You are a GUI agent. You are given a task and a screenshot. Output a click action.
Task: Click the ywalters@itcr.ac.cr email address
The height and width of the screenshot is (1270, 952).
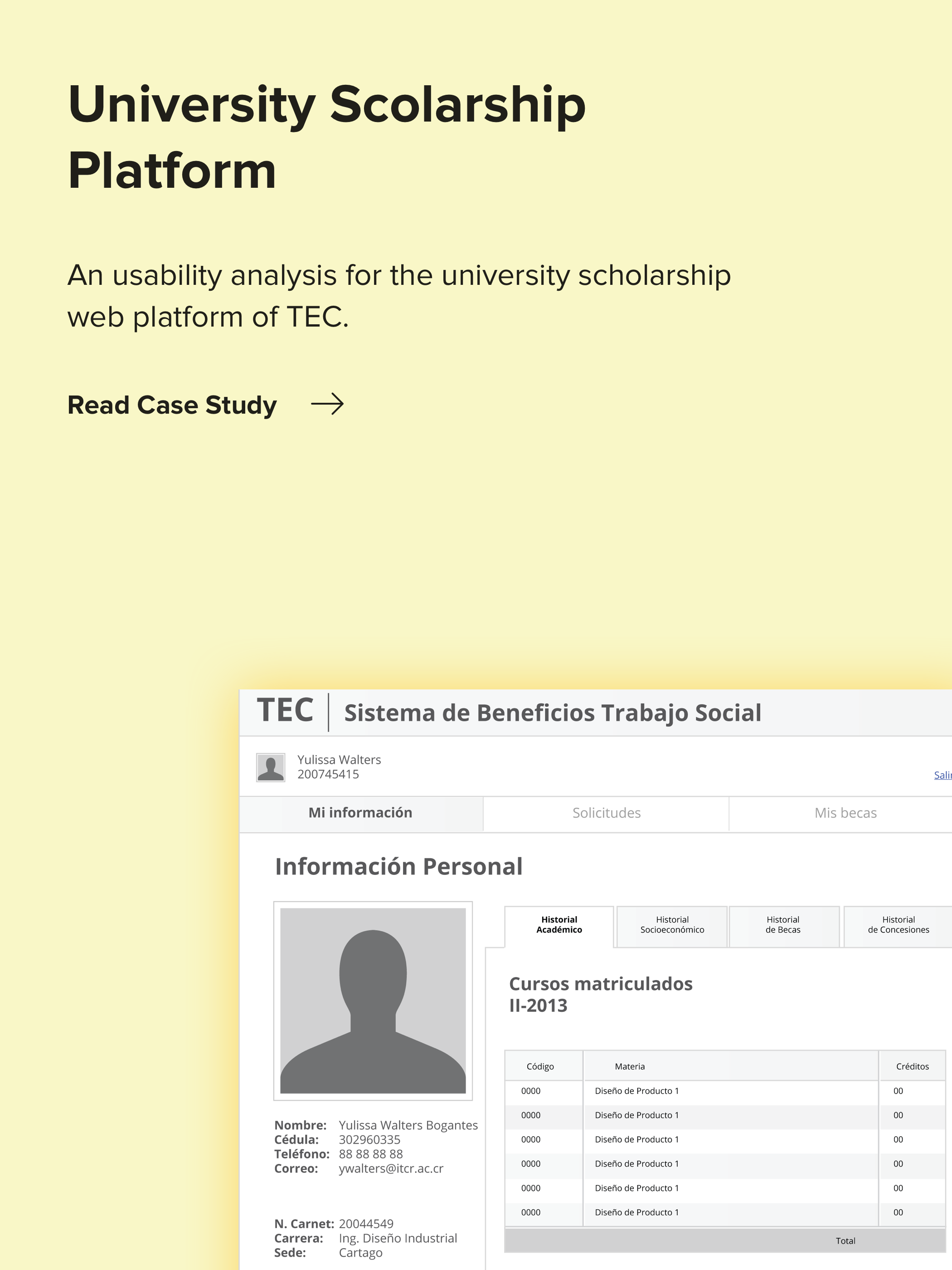[391, 1168]
